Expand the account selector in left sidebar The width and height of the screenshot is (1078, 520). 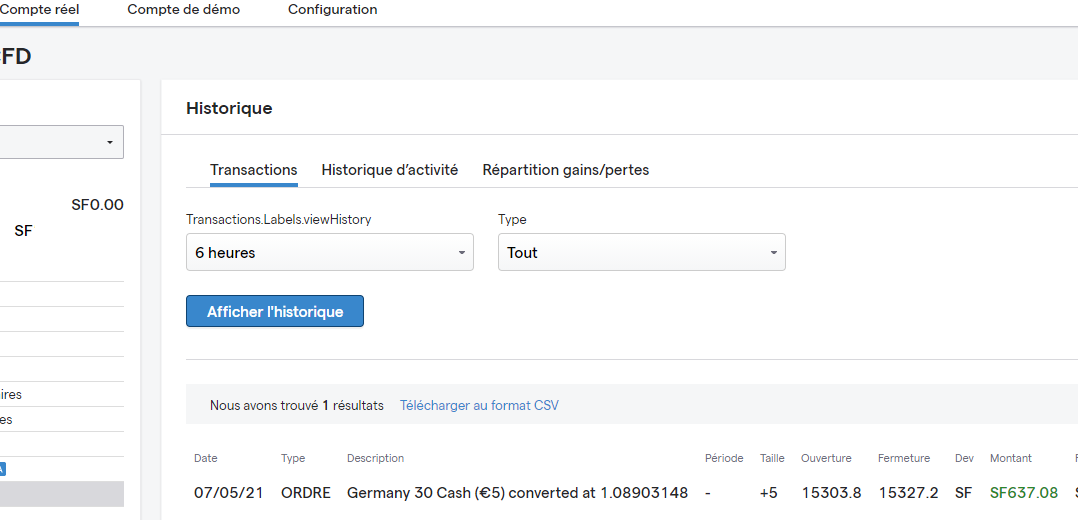[x=62, y=142]
